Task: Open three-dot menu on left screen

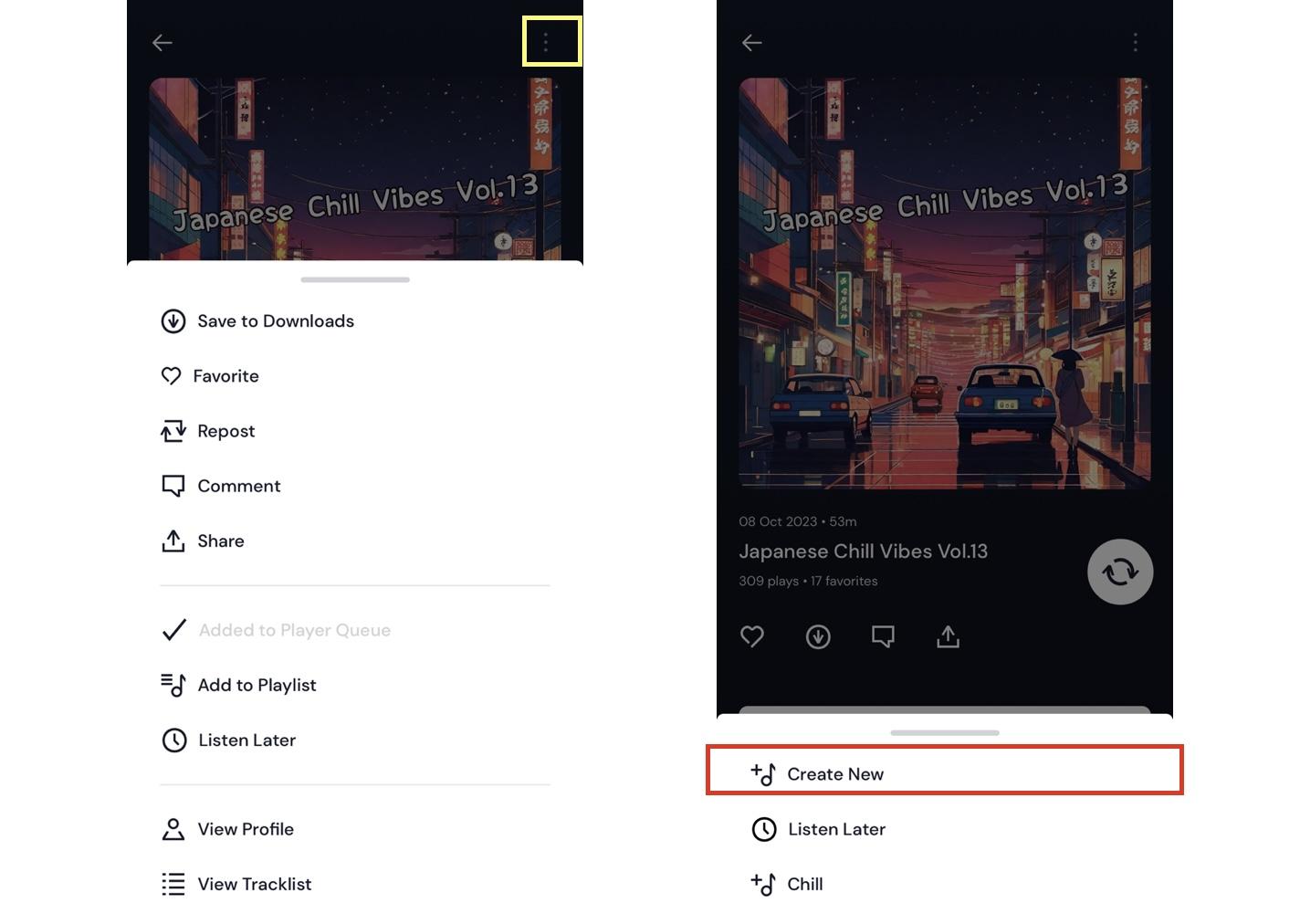Action: click(546, 42)
